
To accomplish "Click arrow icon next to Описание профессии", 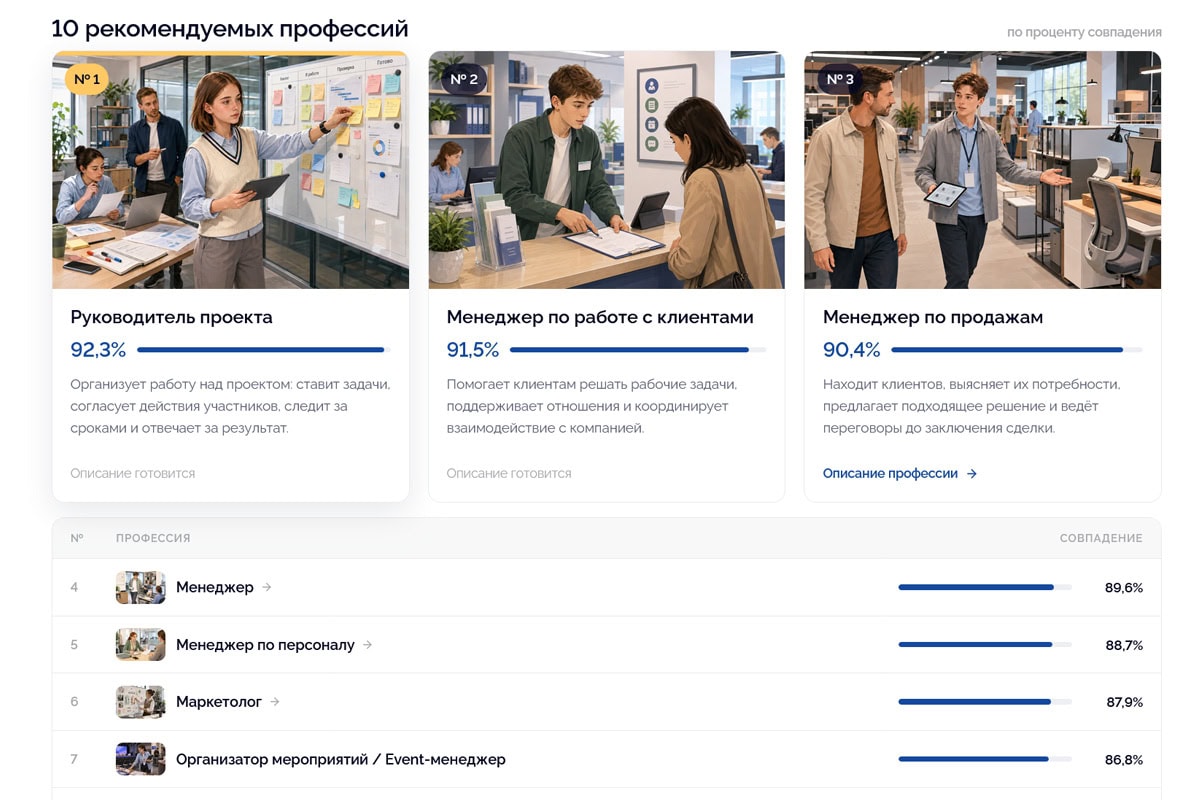I will 972,474.
